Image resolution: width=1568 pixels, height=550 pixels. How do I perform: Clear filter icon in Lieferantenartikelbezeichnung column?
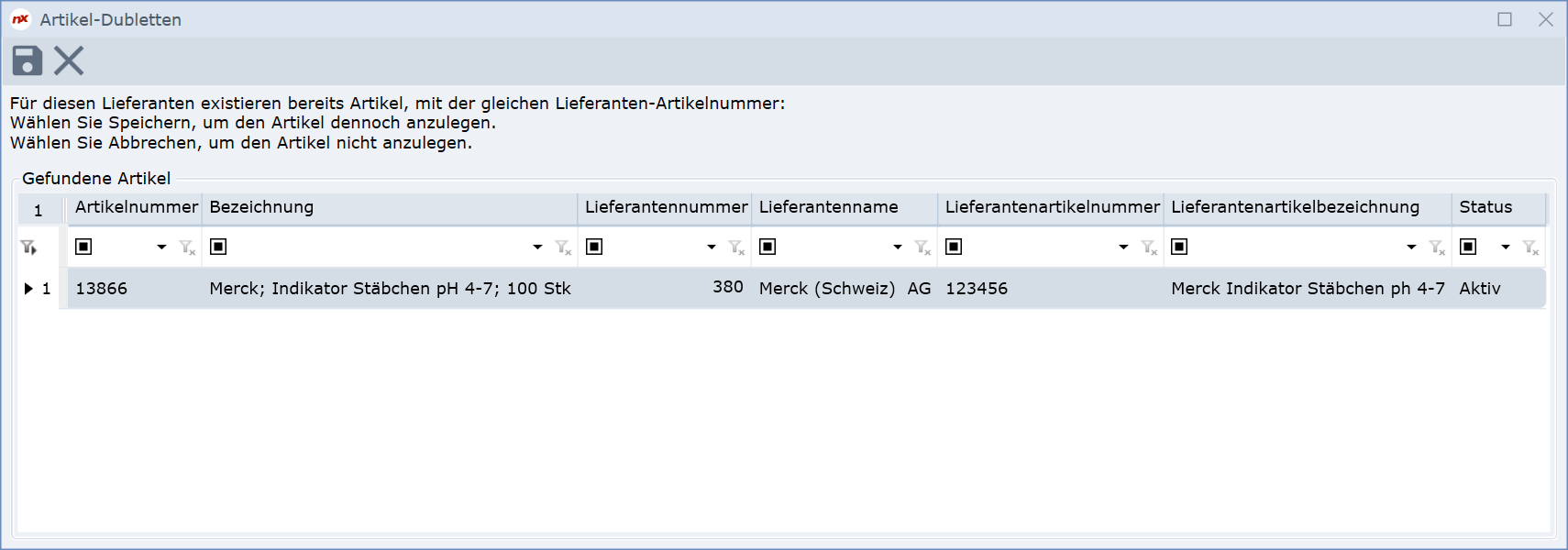click(x=1437, y=247)
